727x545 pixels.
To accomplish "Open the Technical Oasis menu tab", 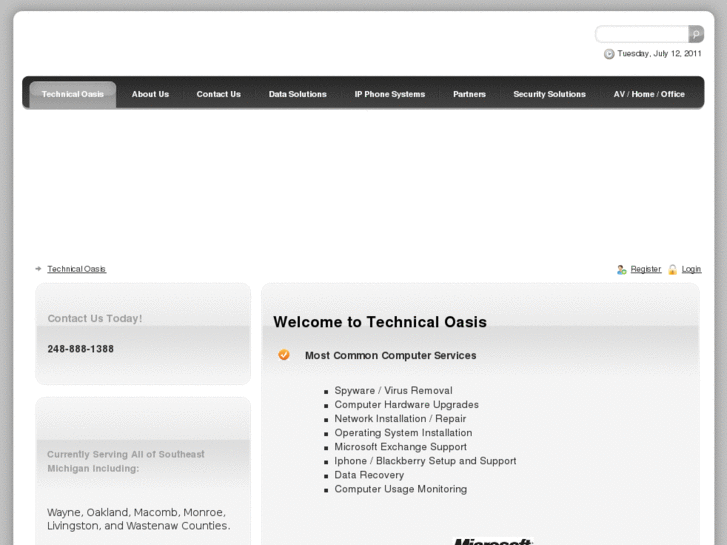I will click(x=73, y=94).
